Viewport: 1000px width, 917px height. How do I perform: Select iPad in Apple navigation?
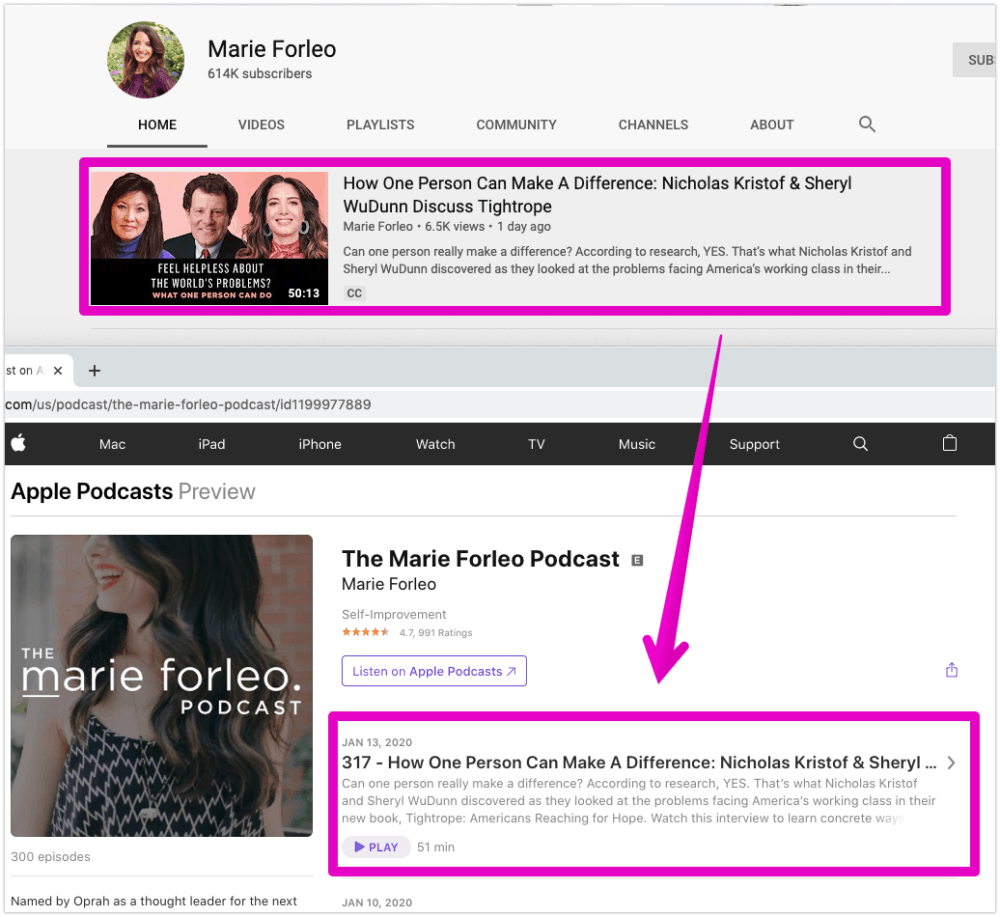[211, 444]
